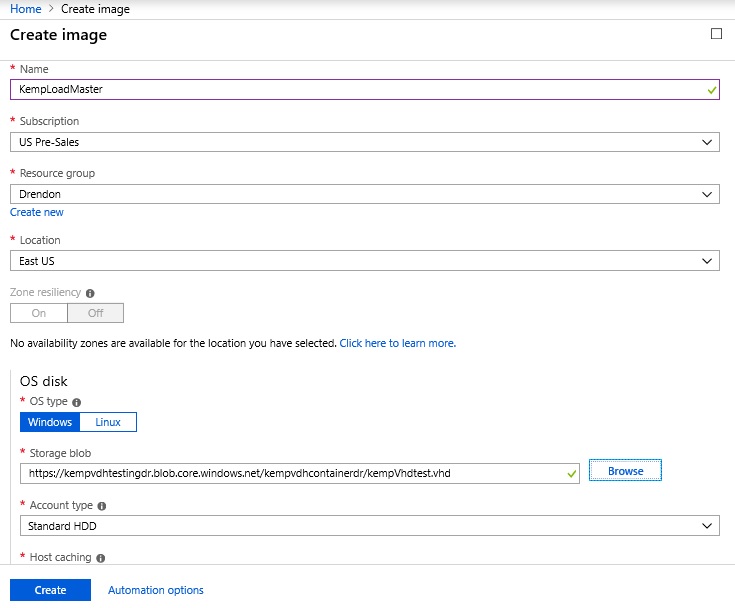
Task: Open the Location dropdown showing East US
Action: pos(365,261)
